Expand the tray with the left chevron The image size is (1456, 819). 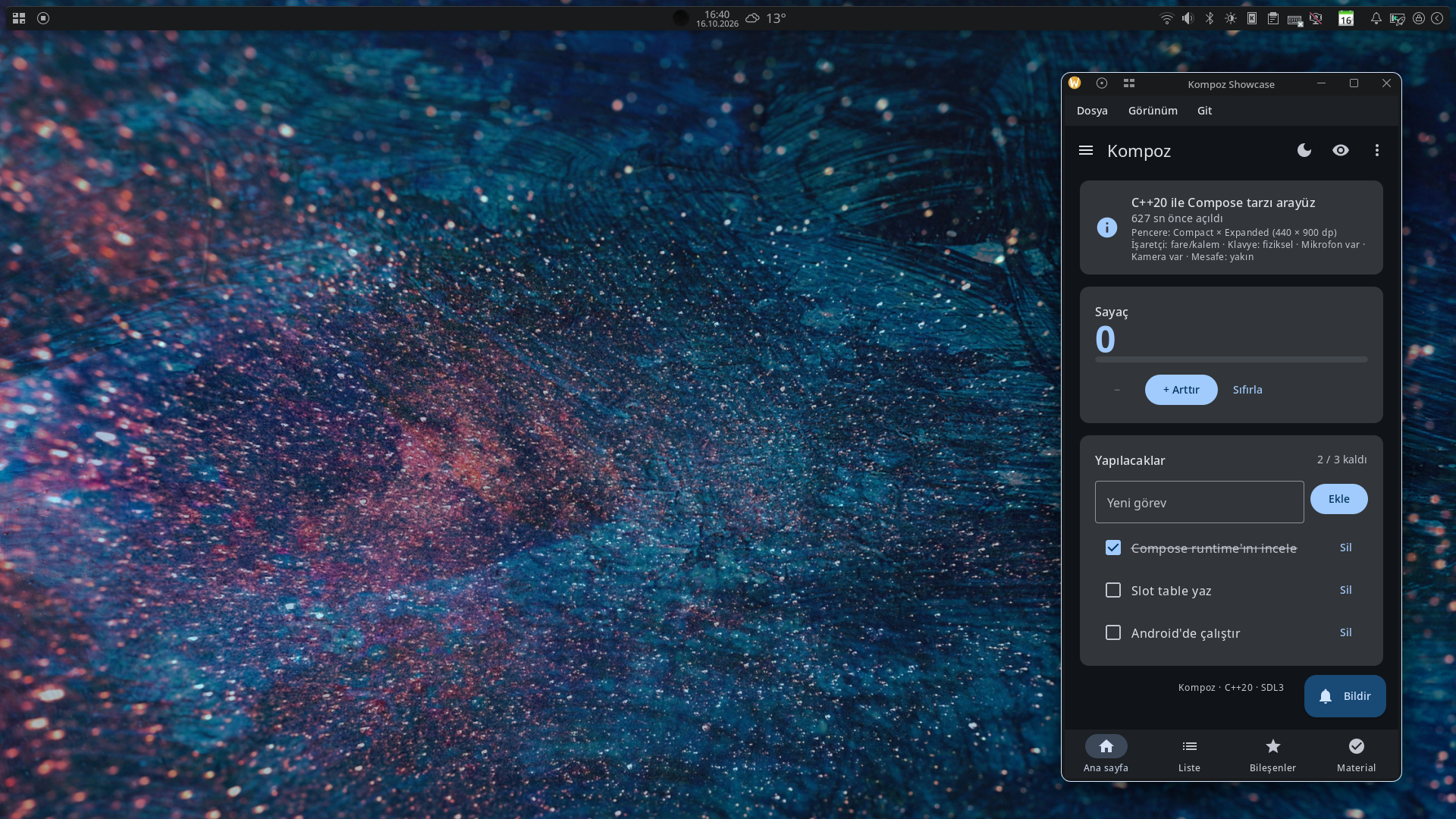coord(1437,18)
